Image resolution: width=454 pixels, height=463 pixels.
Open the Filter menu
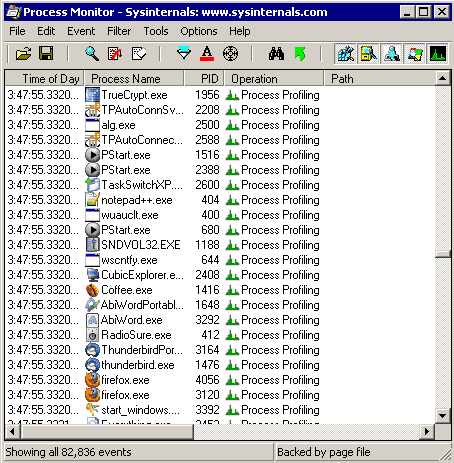click(119, 31)
